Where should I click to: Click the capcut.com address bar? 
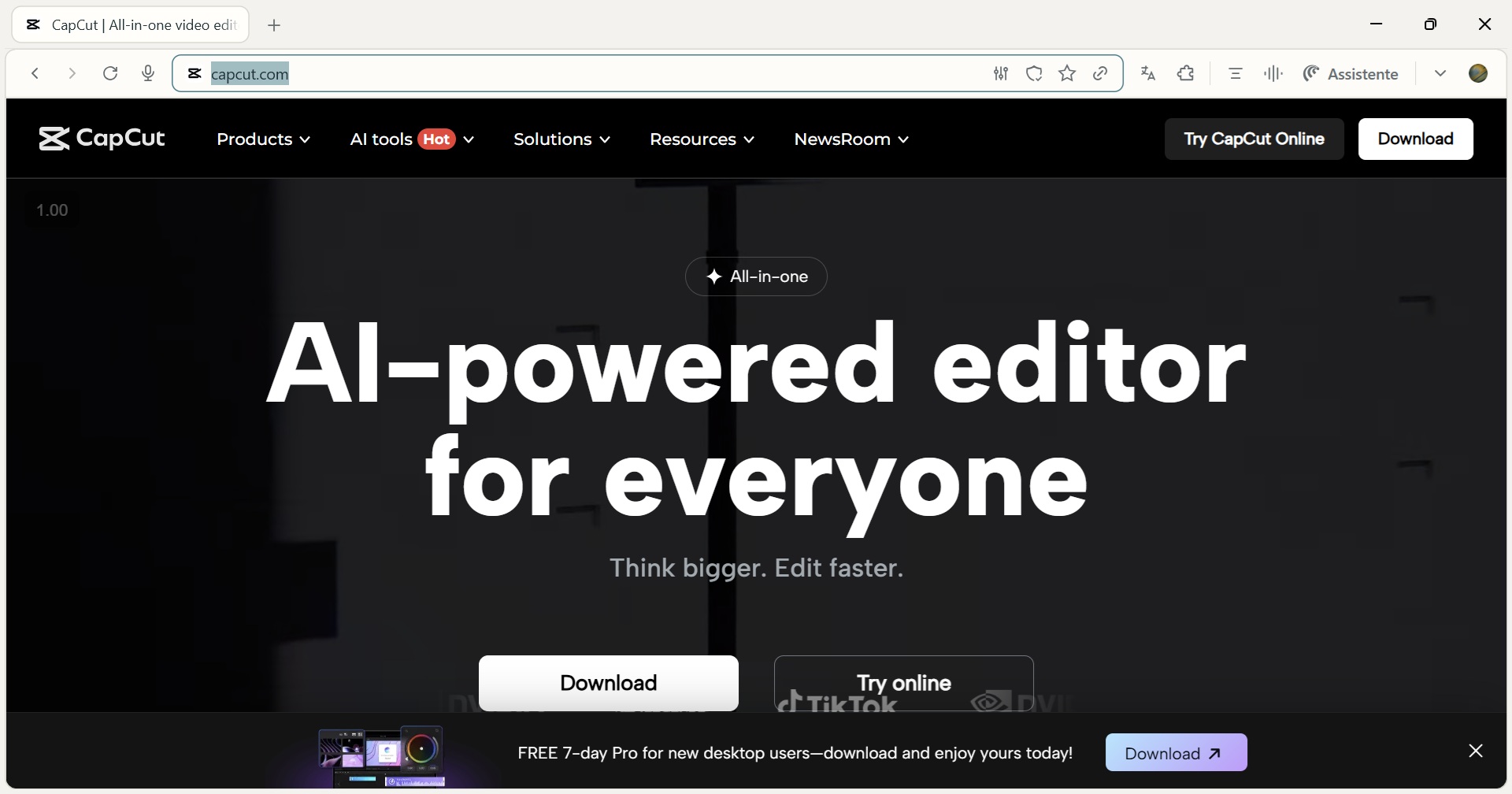pos(551,73)
